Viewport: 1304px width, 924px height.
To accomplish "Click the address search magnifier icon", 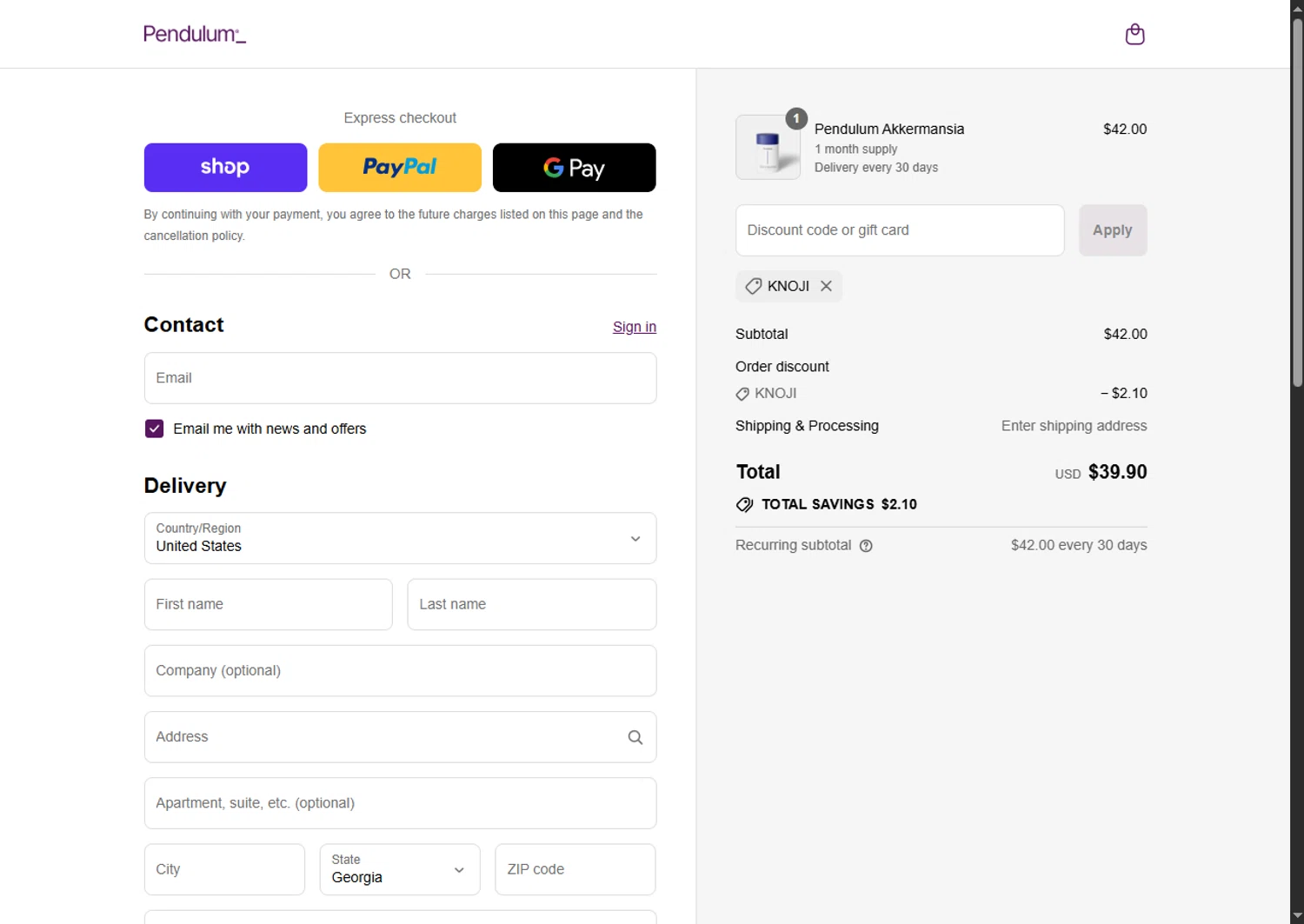I will click(635, 737).
